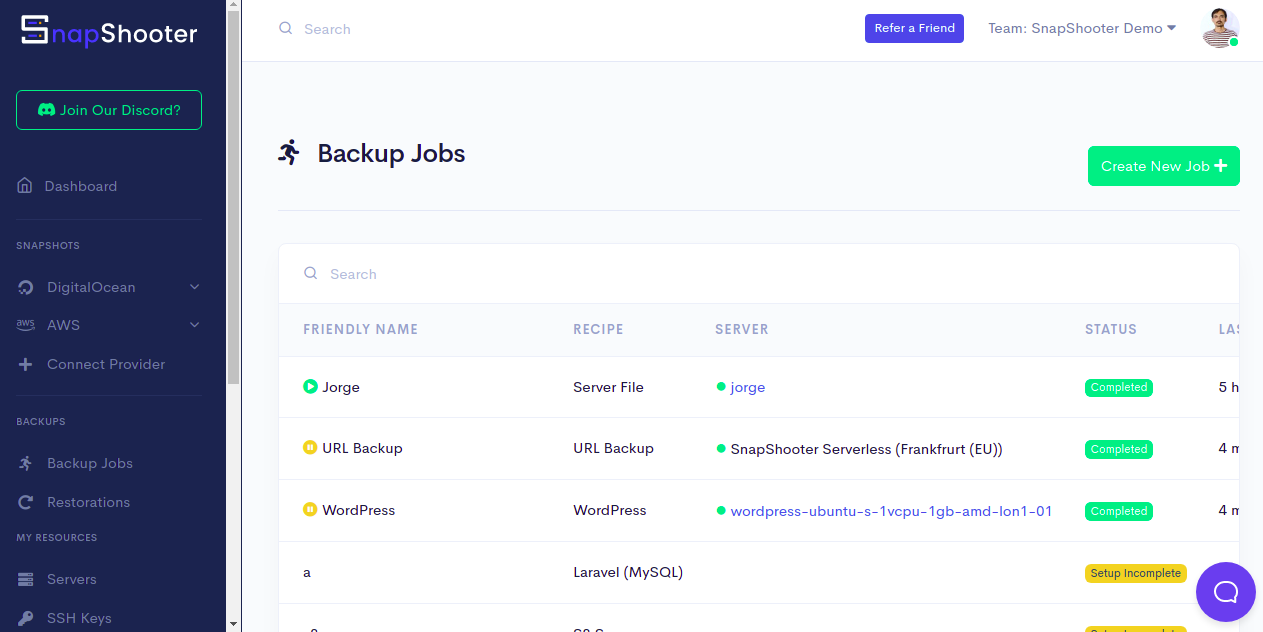The image size is (1263, 632).
Task: Click the Create New Job button
Action: [1164, 166]
